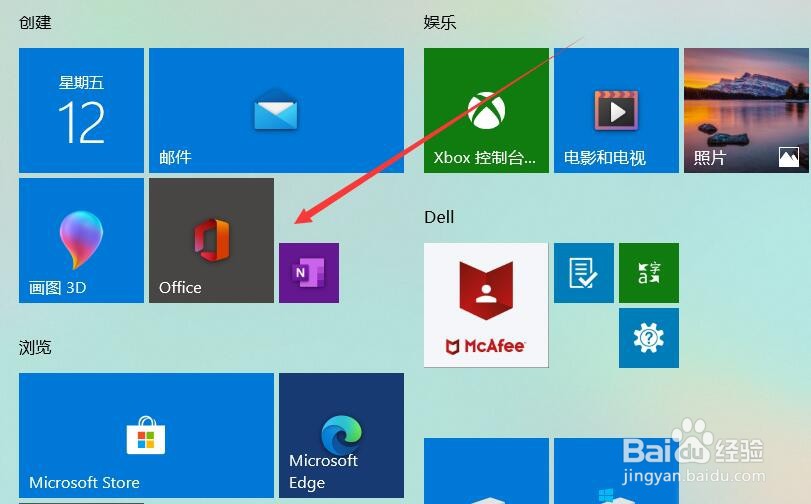Open the gear help support tile
The height and width of the screenshot is (504, 811).
tap(649, 338)
